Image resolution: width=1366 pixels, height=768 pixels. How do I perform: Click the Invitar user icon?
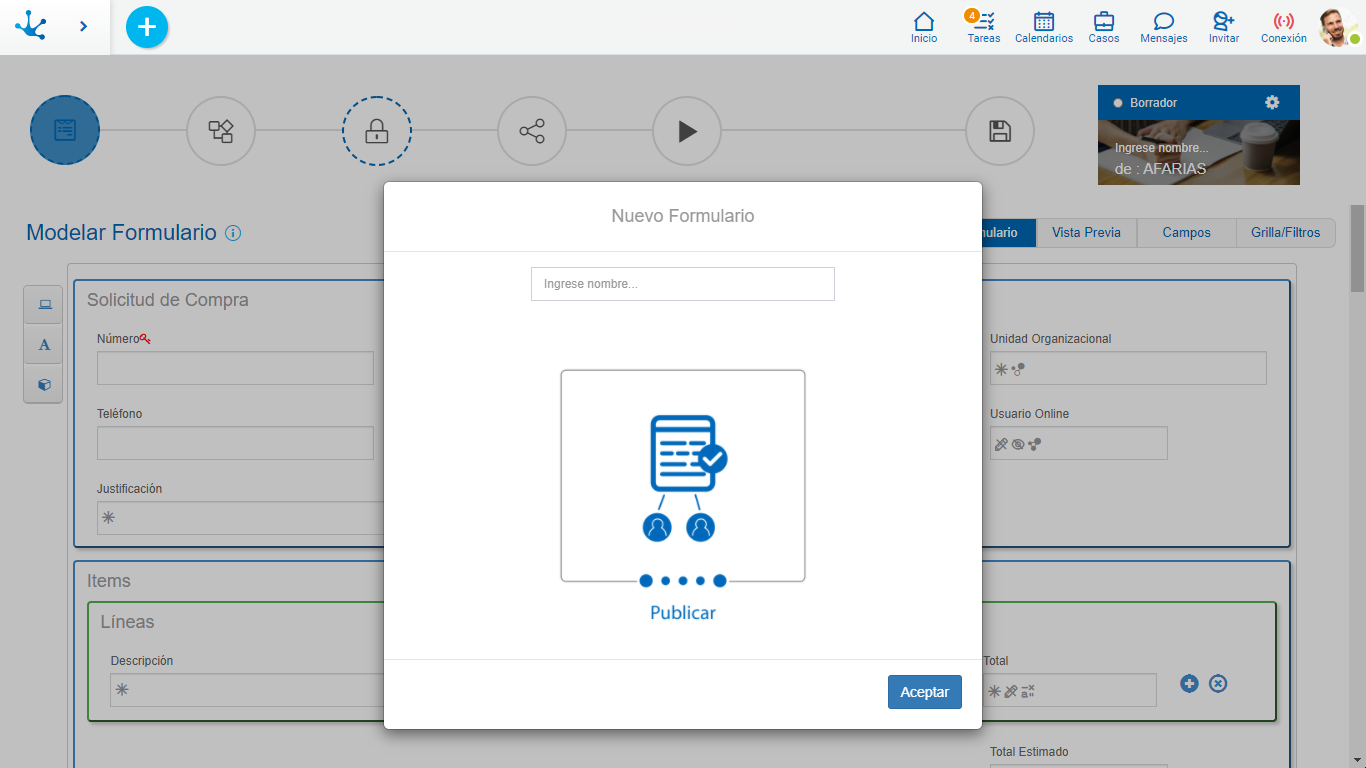1223,27
